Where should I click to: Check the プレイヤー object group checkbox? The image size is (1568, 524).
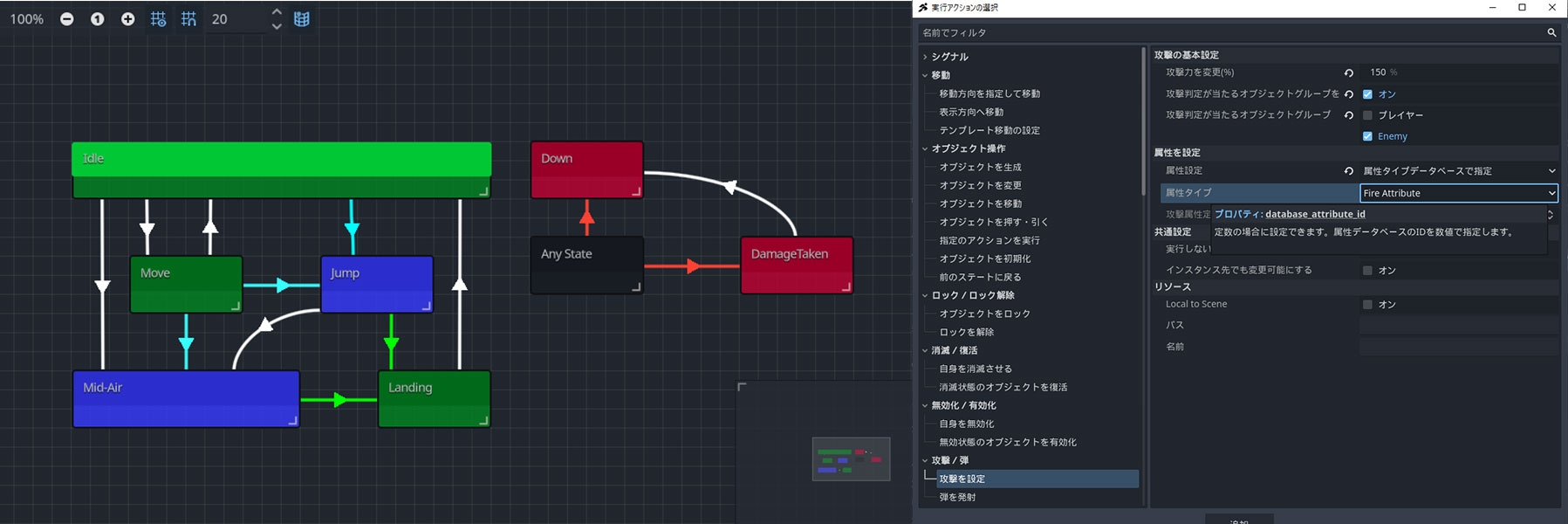(1367, 115)
